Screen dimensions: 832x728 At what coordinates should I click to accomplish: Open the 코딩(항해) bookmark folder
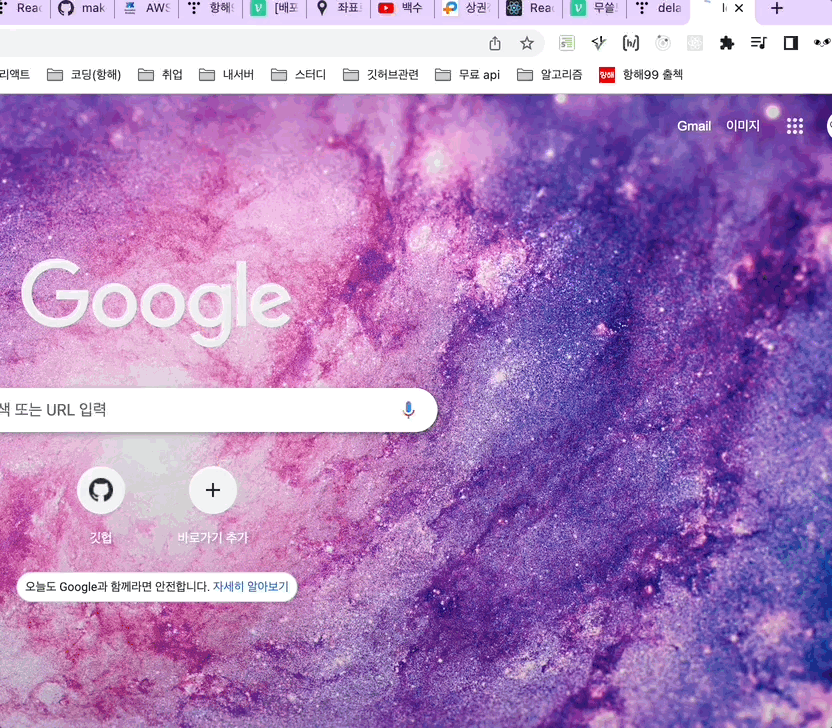(x=84, y=75)
